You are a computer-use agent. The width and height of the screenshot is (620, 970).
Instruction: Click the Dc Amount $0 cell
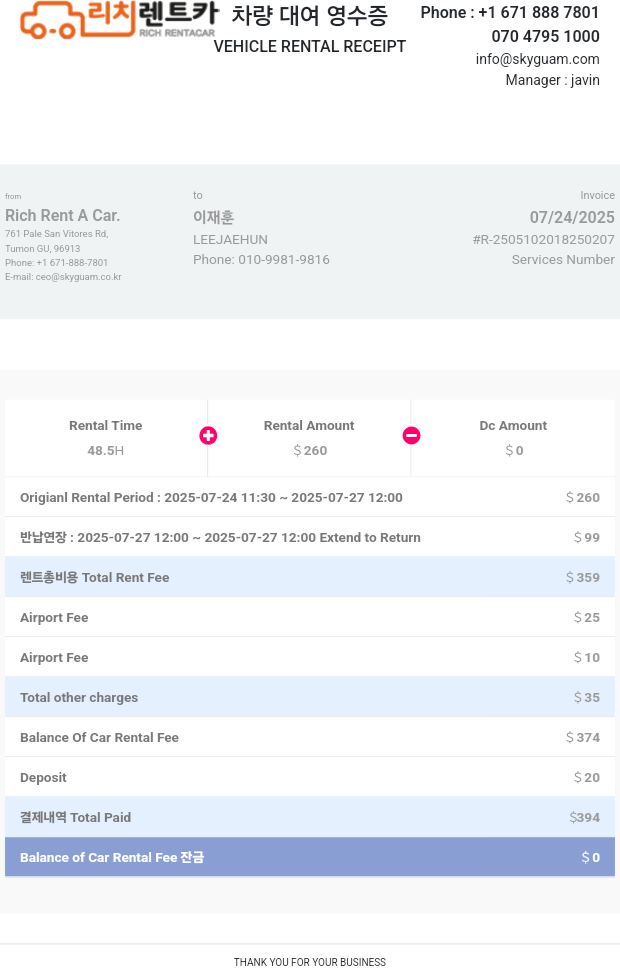click(513, 438)
